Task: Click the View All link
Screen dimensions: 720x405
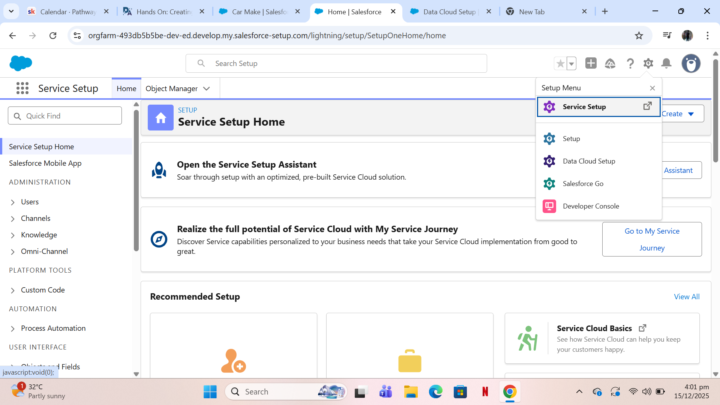Action: pos(686,297)
